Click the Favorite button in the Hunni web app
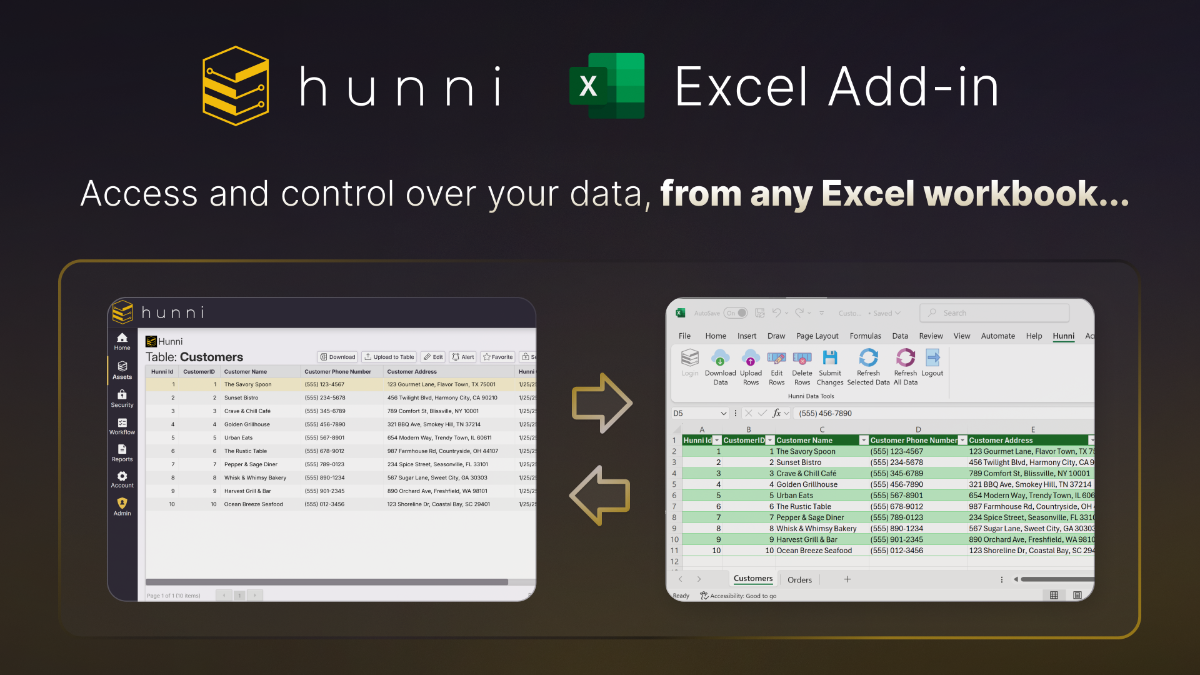1200x675 pixels. (x=498, y=356)
